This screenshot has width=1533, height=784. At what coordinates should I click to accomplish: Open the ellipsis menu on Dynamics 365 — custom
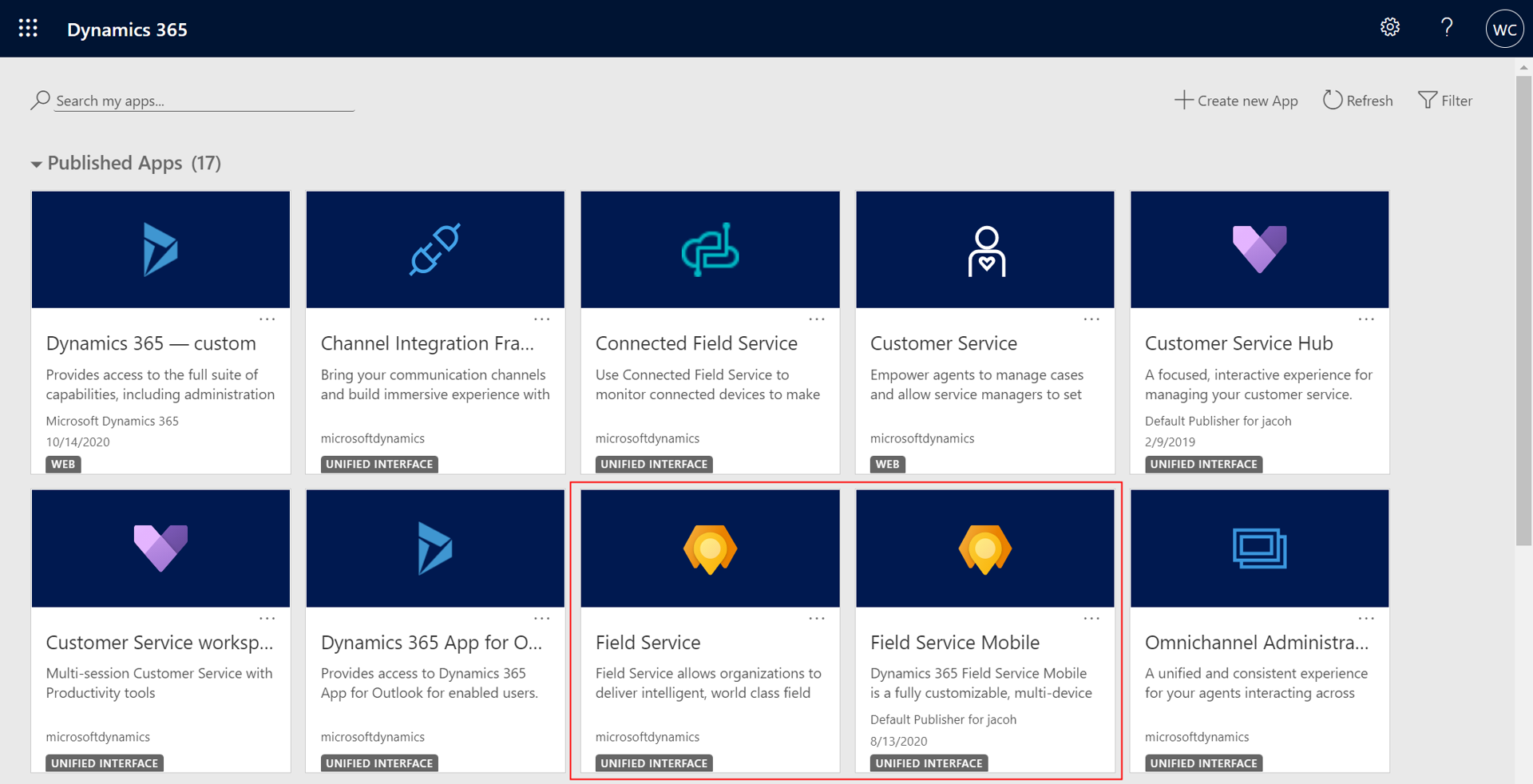point(267,318)
